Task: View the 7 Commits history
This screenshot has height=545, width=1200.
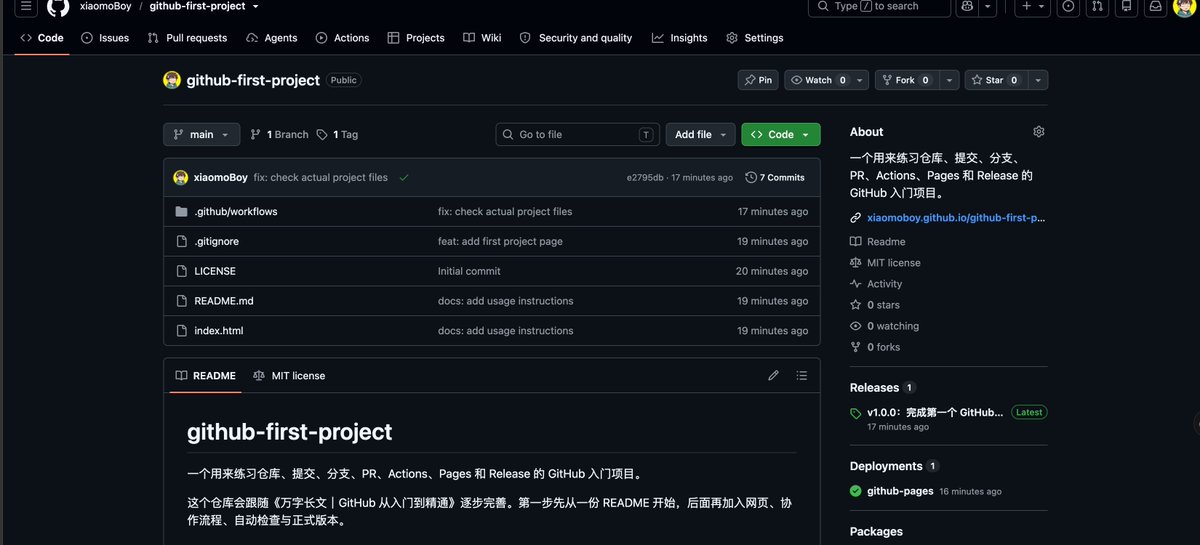Action: 775,177
